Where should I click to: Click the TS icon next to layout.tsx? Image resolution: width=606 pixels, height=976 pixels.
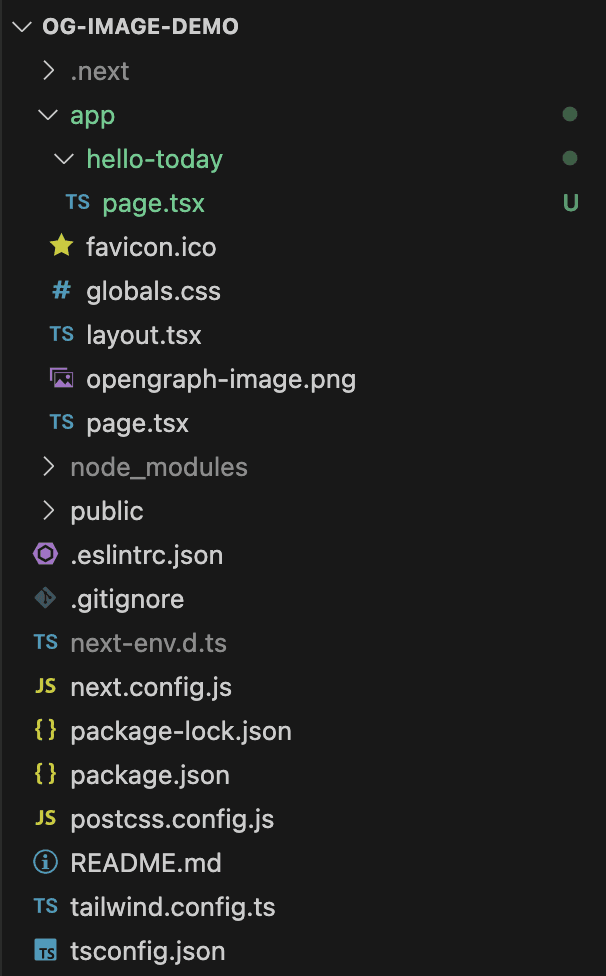(61, 334)
